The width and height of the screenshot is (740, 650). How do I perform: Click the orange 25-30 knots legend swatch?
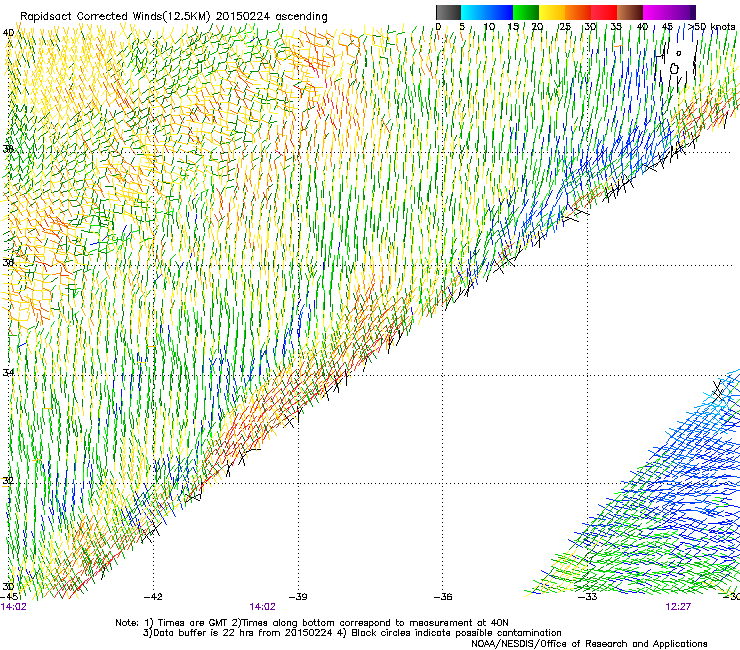click(x=578, y=12)
